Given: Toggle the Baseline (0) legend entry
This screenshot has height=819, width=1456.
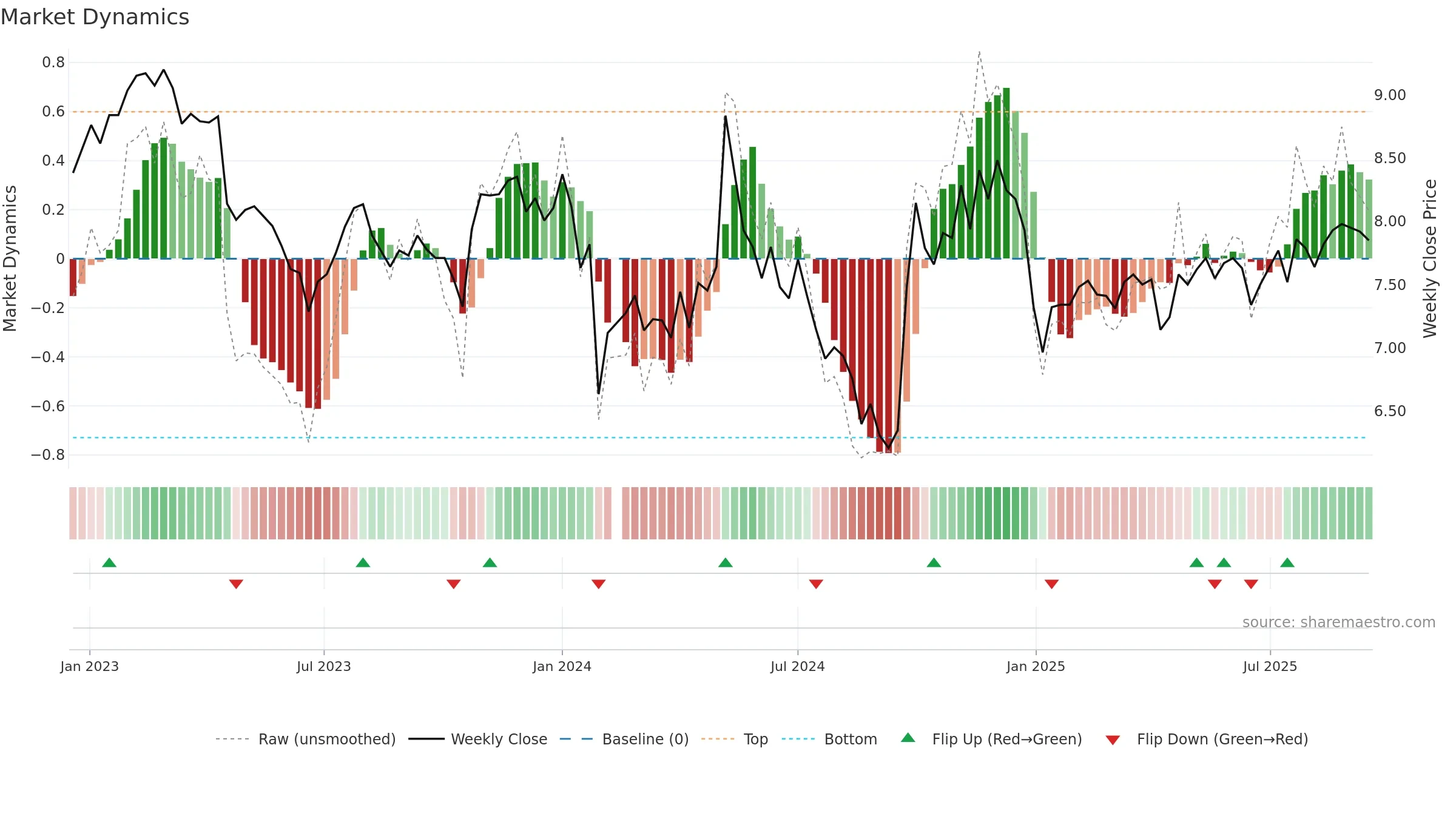Looking at the screenshot, I should click(624, 739).
